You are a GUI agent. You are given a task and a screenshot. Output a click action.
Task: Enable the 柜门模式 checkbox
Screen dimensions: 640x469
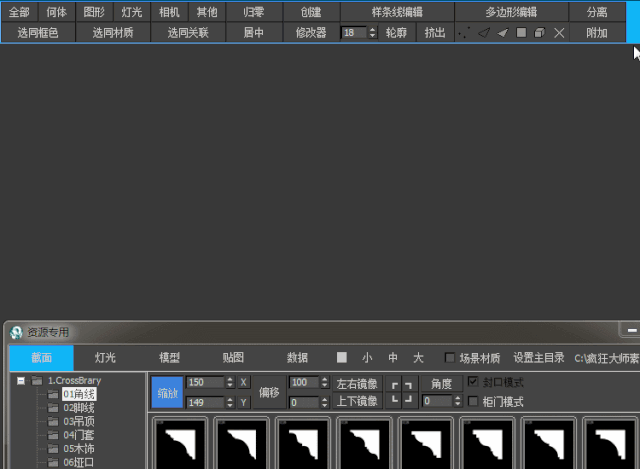pyautogui.click(x=473, y=401)
